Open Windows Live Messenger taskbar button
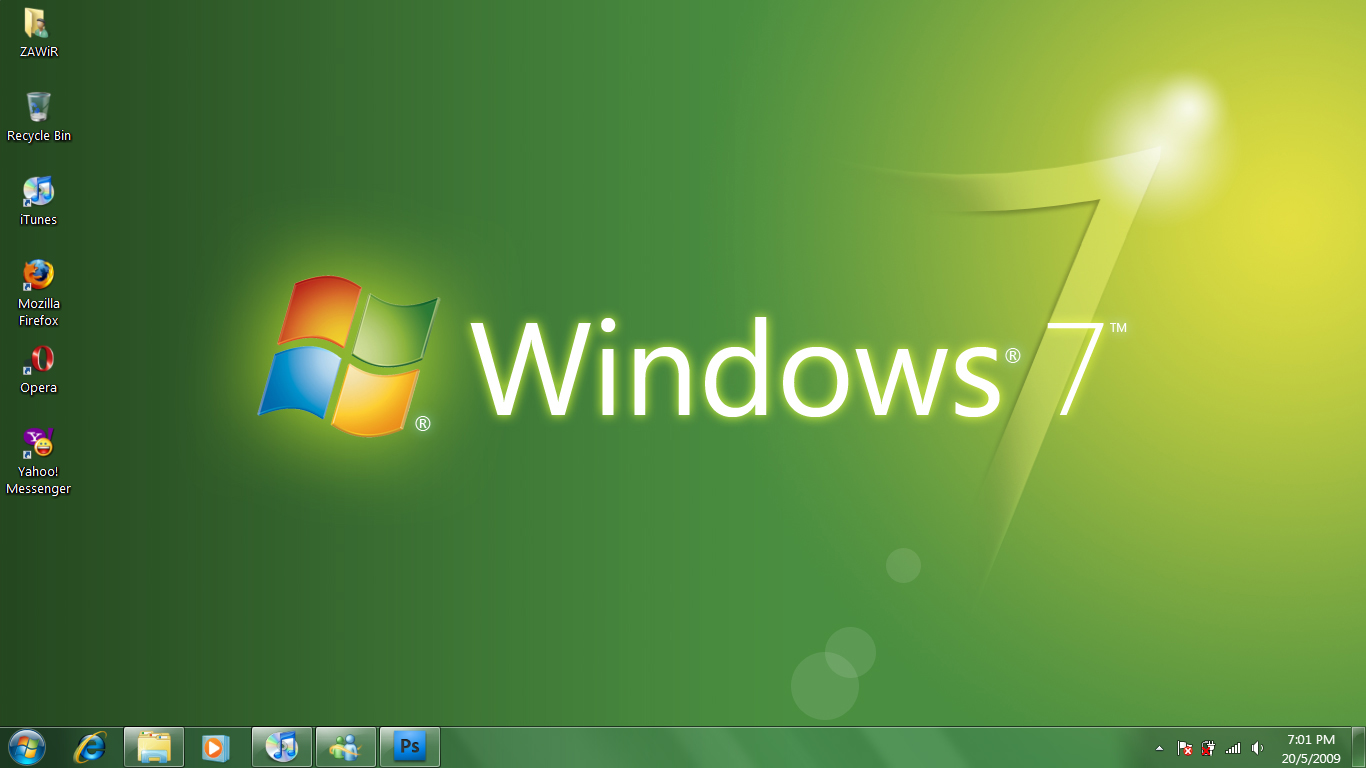Image resolution: width=1366 pixels, height=768 pixels. coord(346,747)
